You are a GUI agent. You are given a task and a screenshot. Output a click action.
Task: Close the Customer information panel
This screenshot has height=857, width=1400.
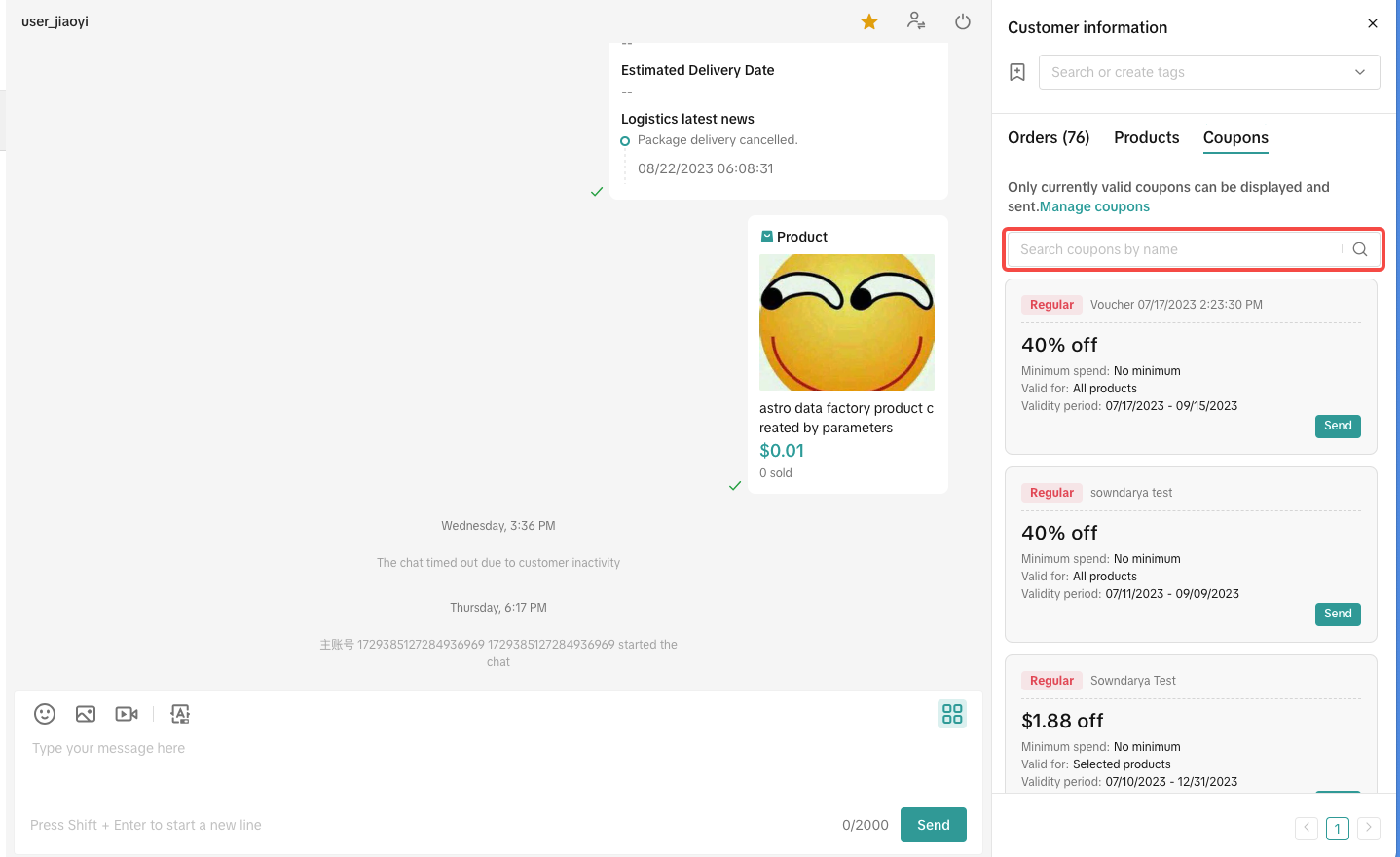(1373, 23)
